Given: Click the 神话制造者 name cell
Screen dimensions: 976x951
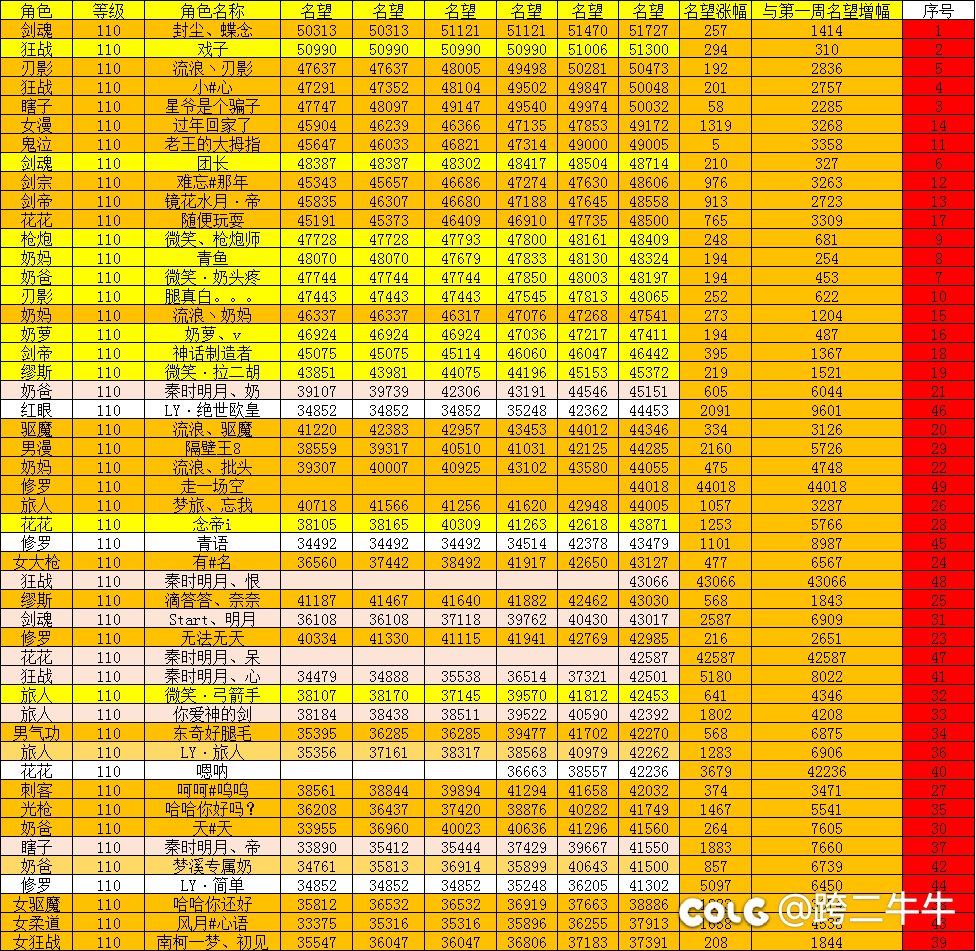Looking at the screenshot, I should click(212, 353).
